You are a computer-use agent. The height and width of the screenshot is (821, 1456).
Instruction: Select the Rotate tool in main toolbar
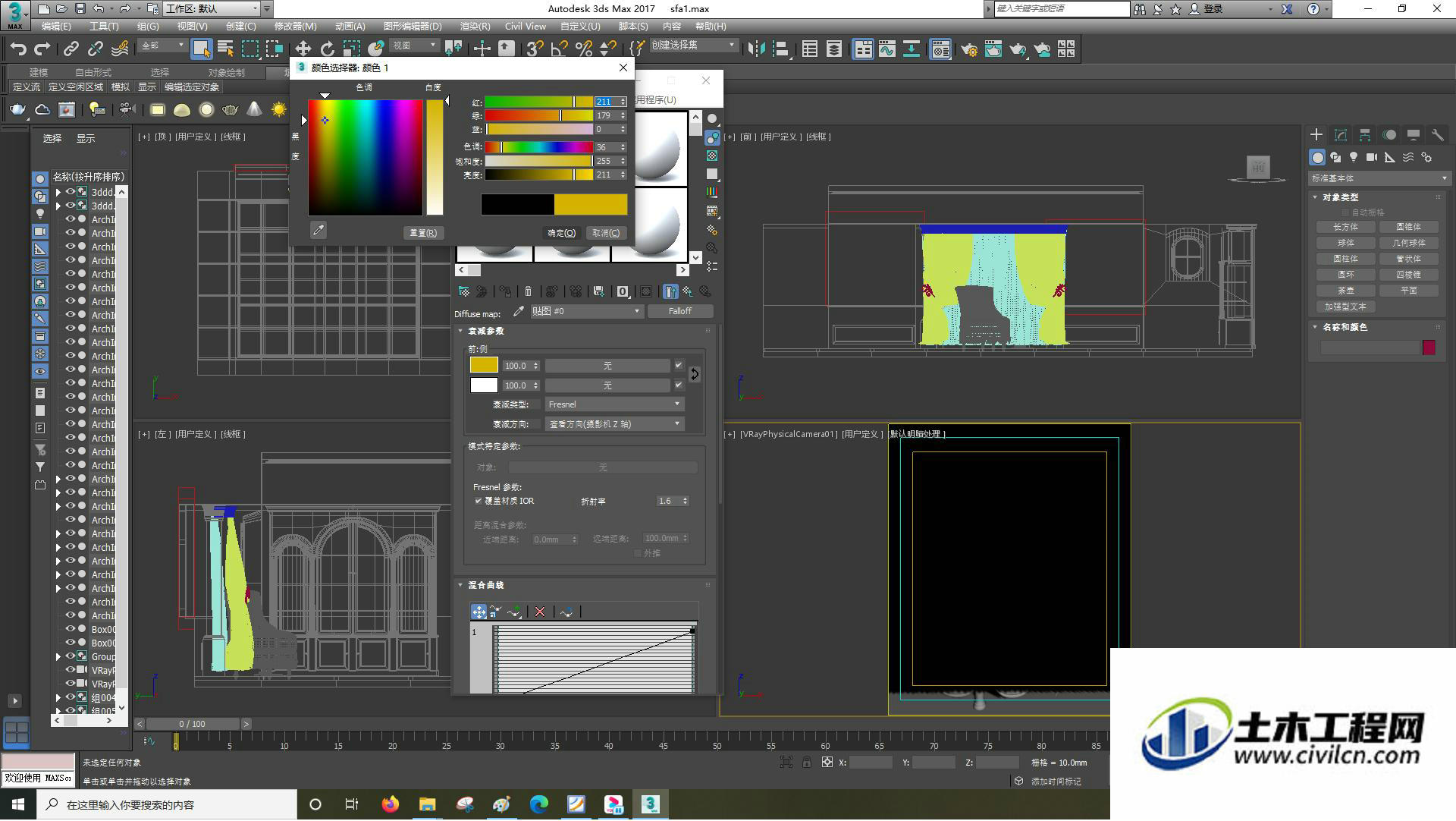pos(327,49)
